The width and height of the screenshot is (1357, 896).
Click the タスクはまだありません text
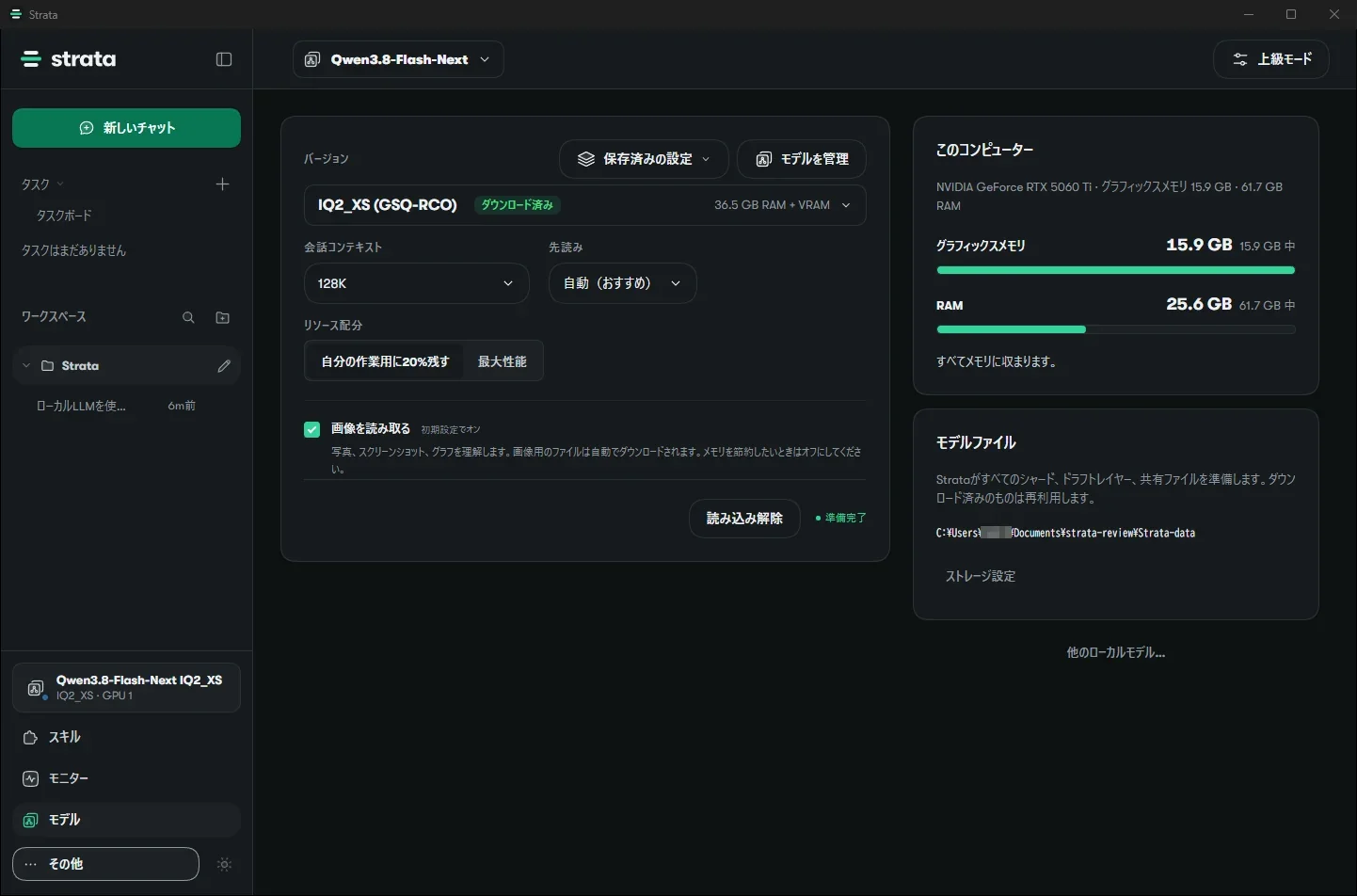pos(73,250)
